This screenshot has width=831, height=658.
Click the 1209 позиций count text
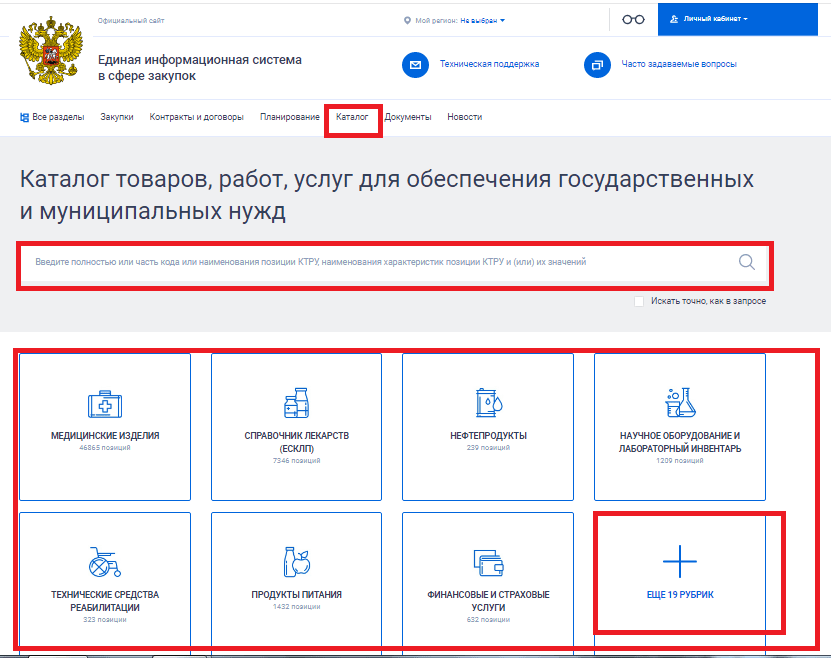click(680, 461)
